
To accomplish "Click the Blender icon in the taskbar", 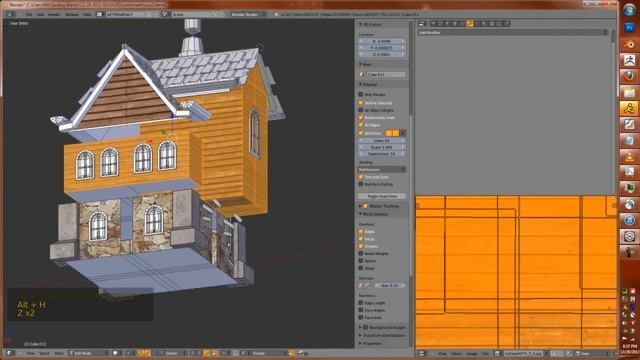I will pos(629,44).
